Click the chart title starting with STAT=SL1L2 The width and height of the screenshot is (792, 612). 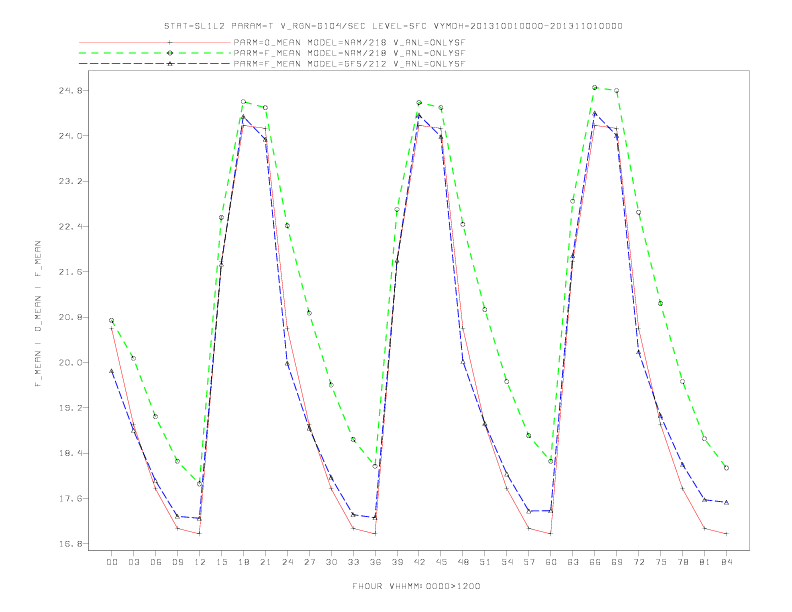point(393,26)
